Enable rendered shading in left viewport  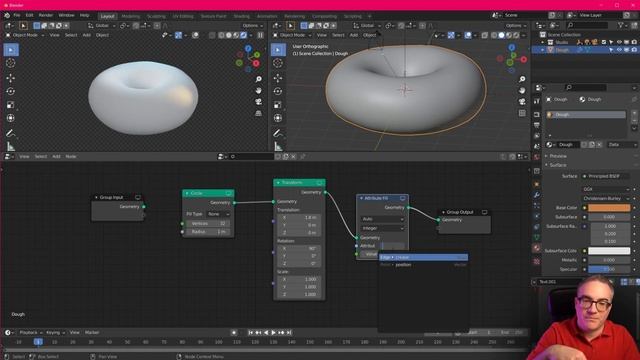tap(244, 35)
